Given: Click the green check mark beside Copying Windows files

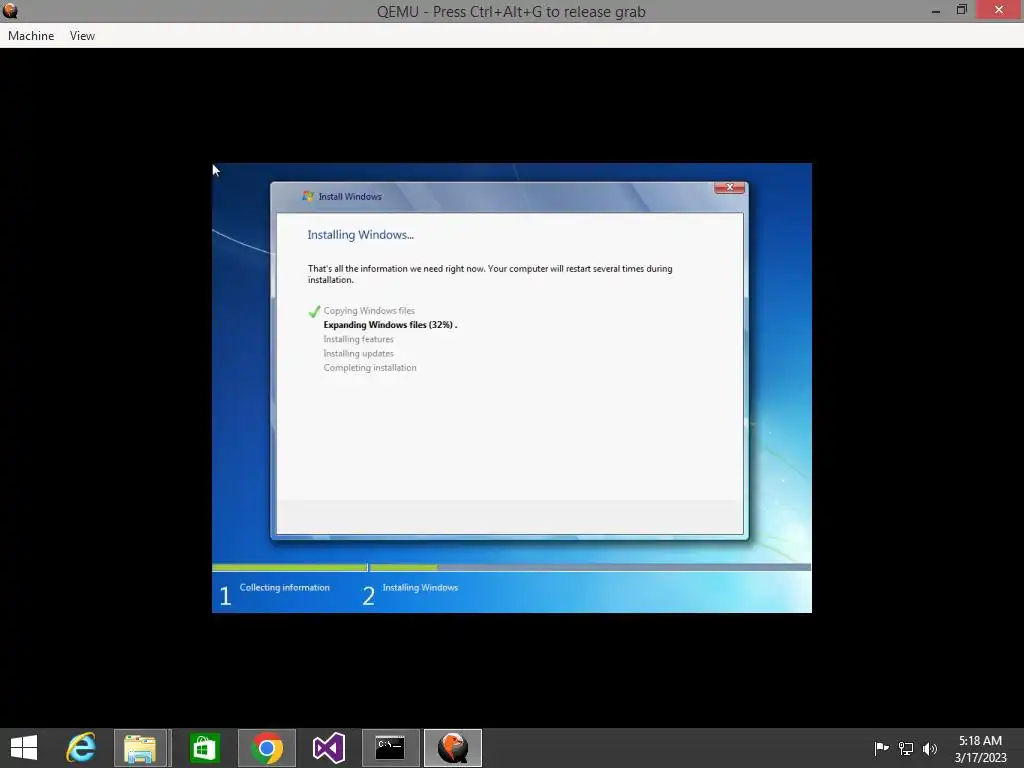Looking at the screenshot, I should click(x=314, y=312).
